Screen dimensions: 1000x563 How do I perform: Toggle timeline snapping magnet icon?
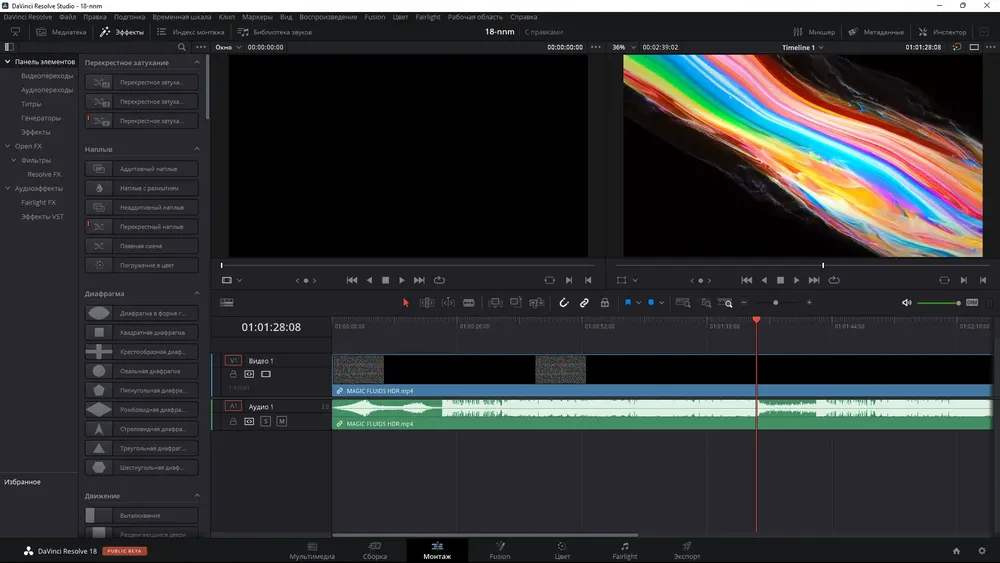pos(564,302)
